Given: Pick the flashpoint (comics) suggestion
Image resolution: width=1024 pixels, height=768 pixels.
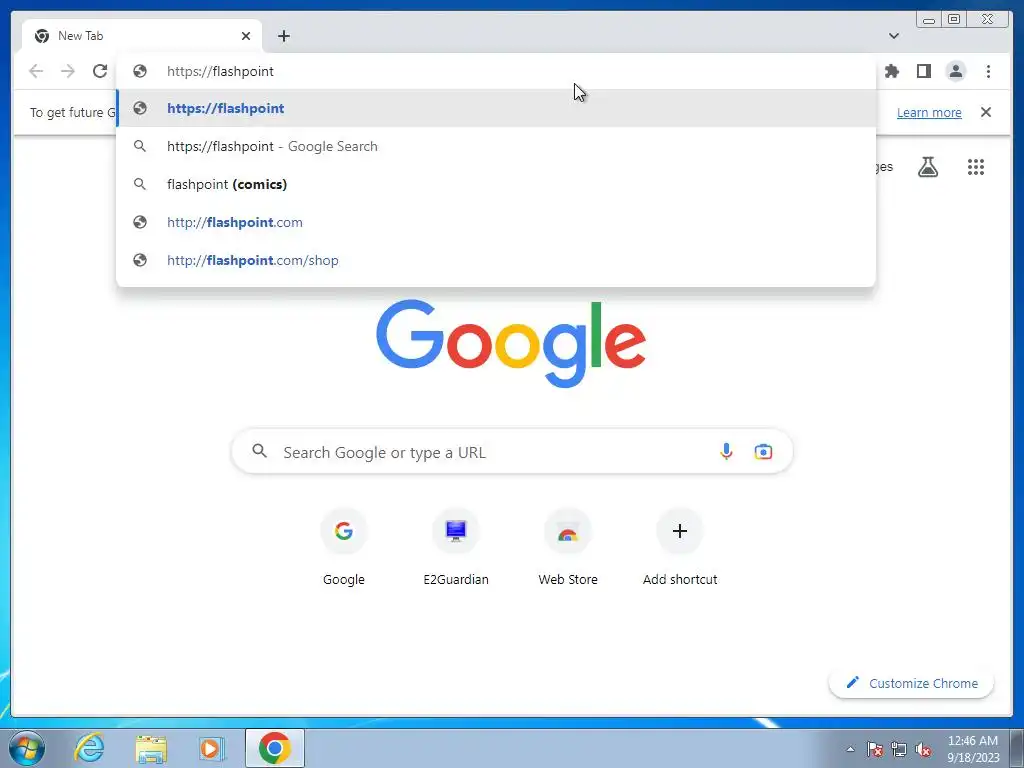Looking at the screenshot, I should click(x=496, y=184).
